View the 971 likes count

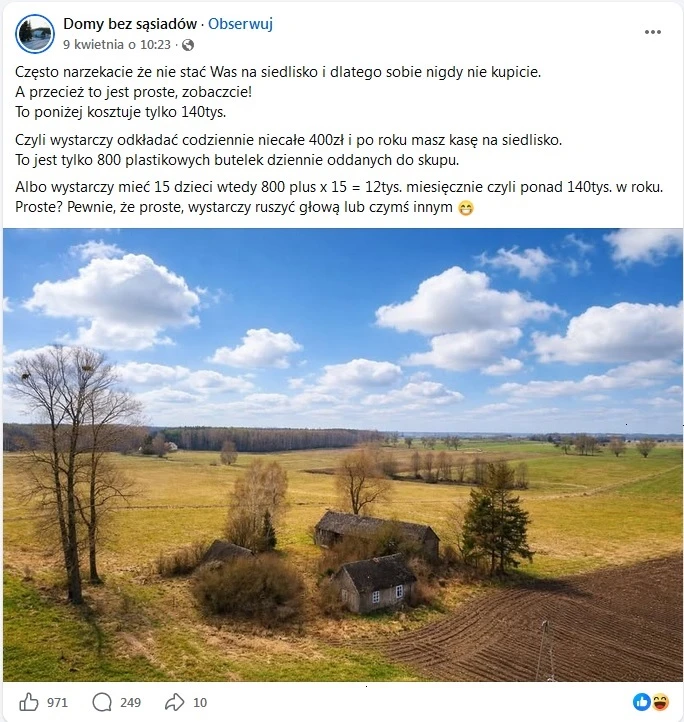tap(57, 703)
